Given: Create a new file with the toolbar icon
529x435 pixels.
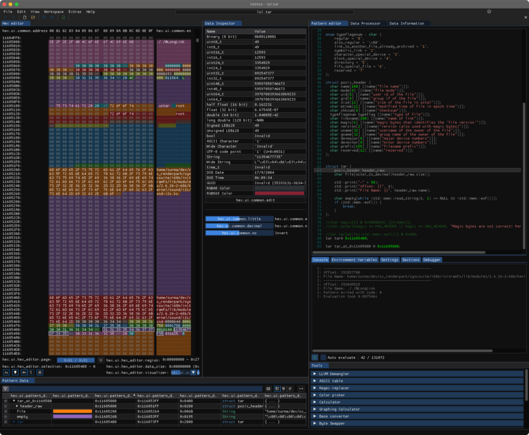Looking at the screenshot, I should click(25, 17).
